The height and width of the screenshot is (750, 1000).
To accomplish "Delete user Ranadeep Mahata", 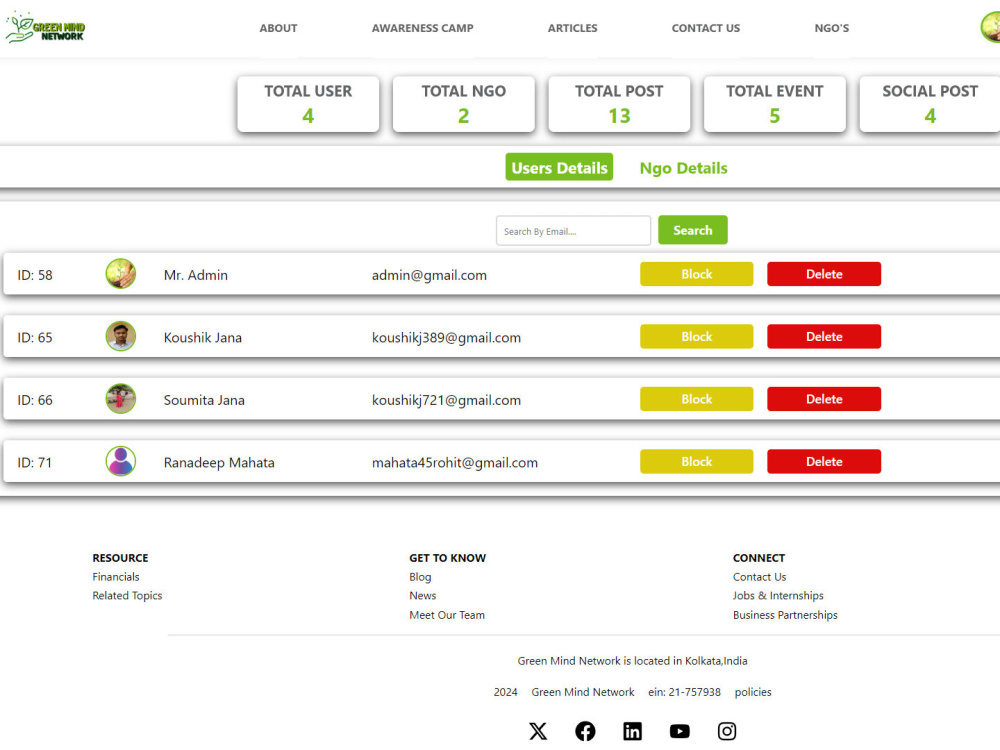I will pyautogui.click(x=824, y=462).
